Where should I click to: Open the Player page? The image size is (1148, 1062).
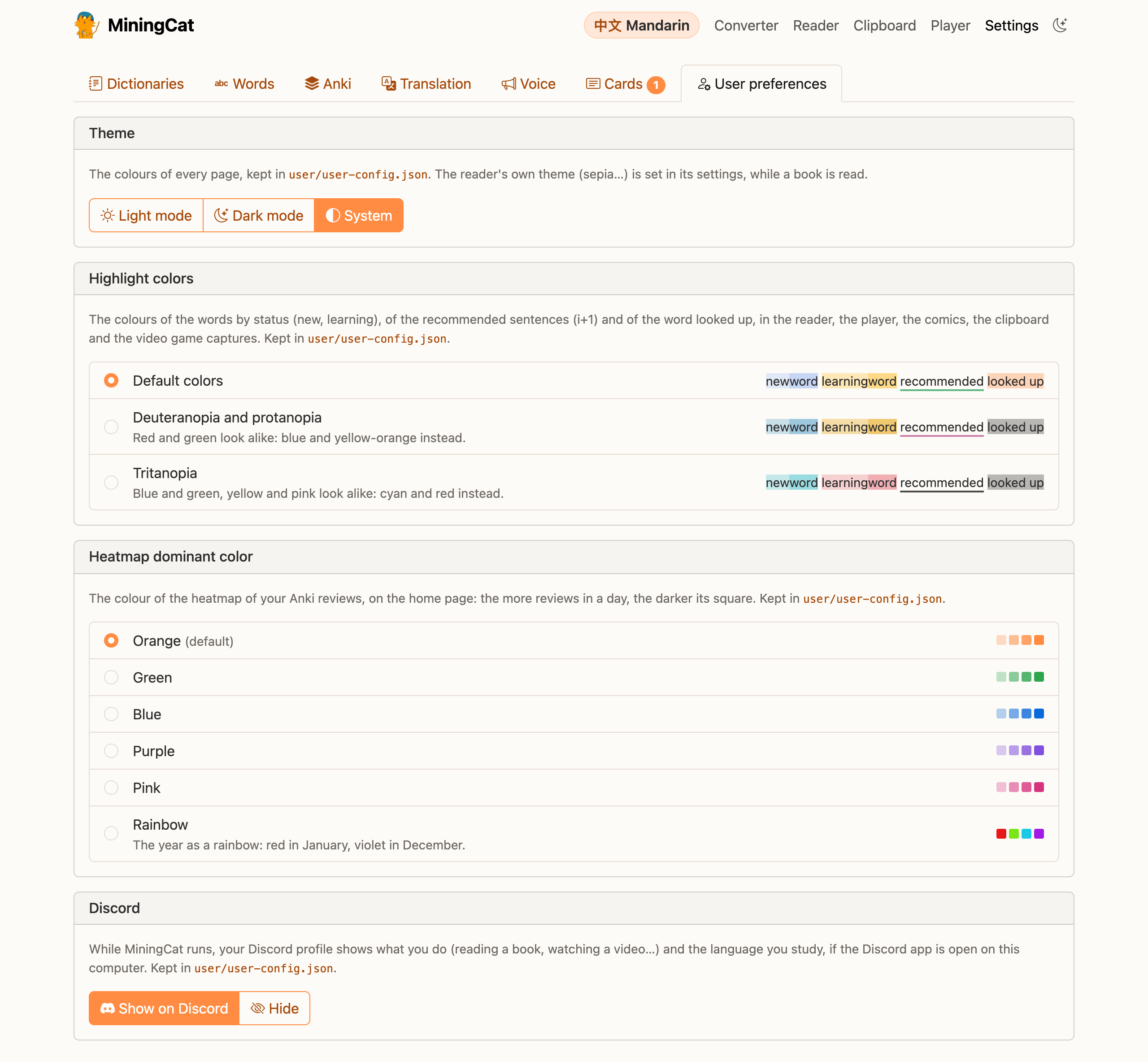[950, 25]
